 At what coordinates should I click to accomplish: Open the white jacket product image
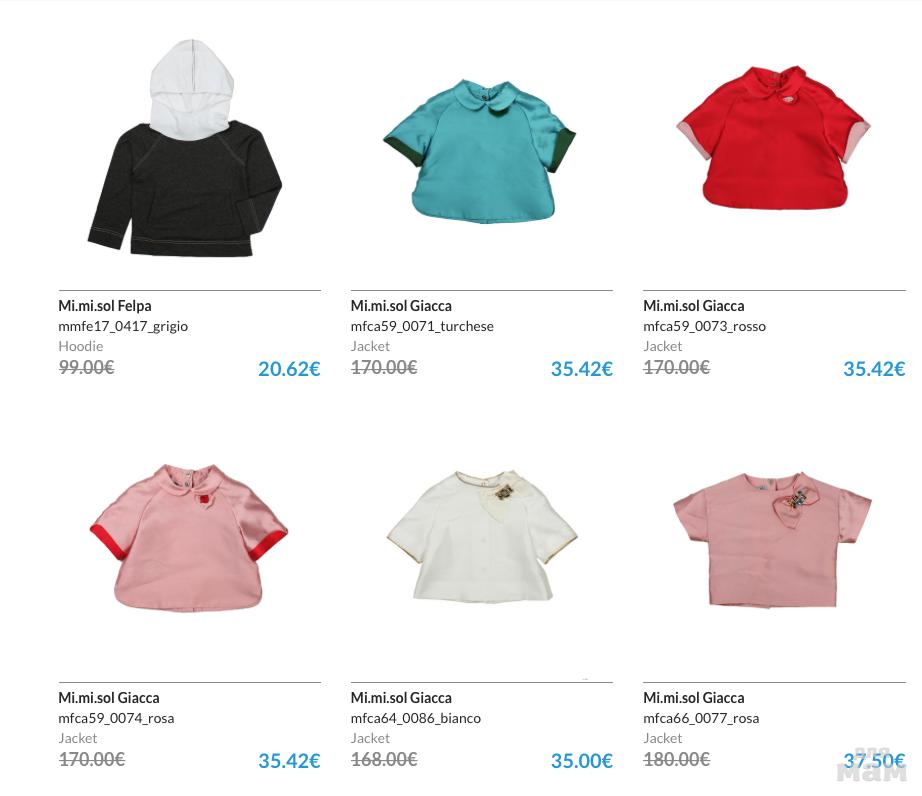pos(482,536)
